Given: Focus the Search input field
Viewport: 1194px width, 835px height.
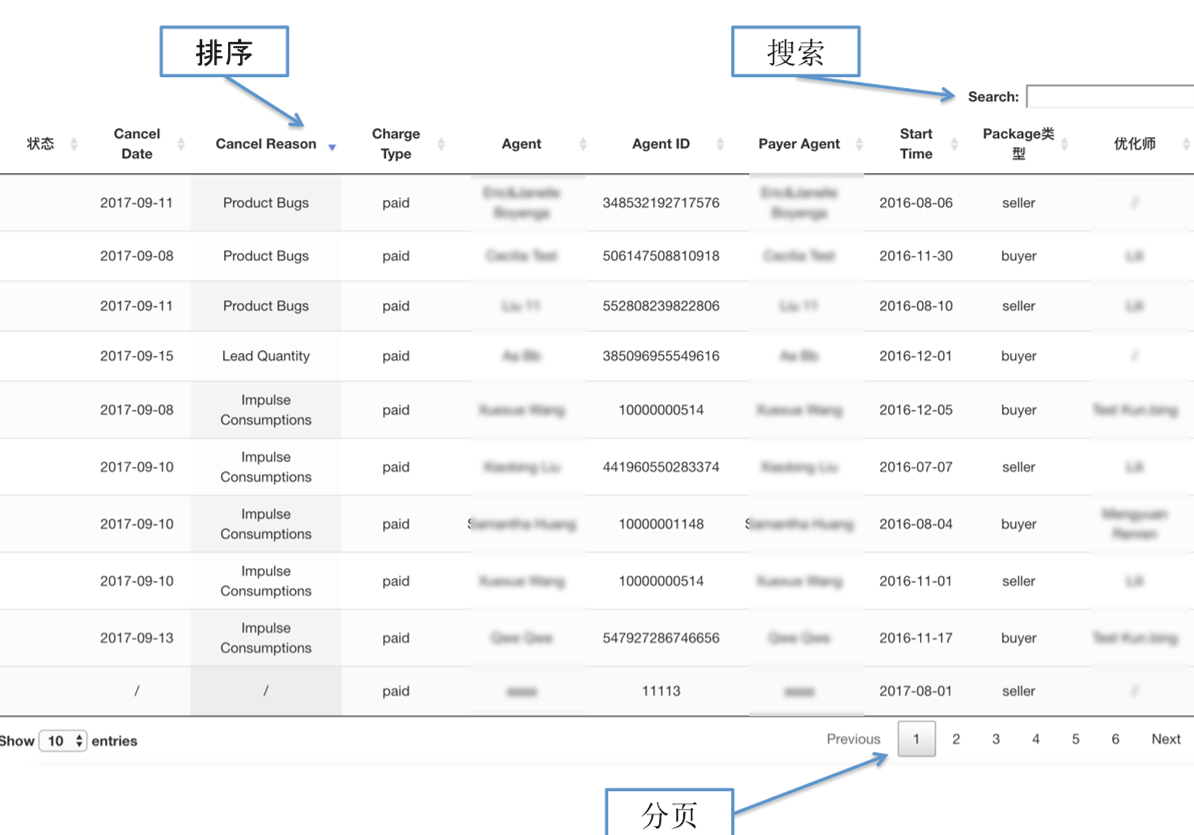Looking at the screenshot, I should 1110,97.
